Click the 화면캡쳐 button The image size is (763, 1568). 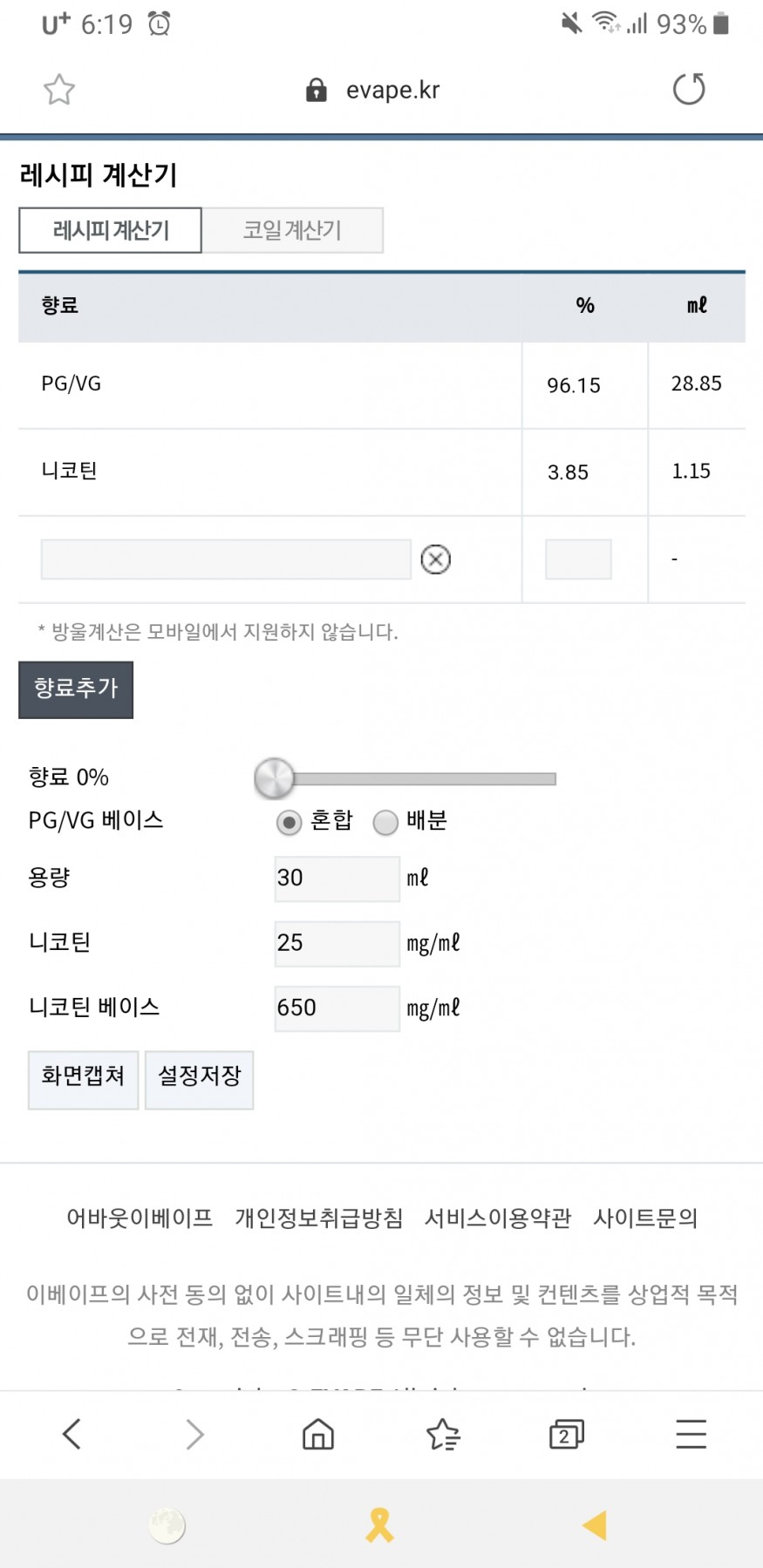click(x=83, y=1080)
